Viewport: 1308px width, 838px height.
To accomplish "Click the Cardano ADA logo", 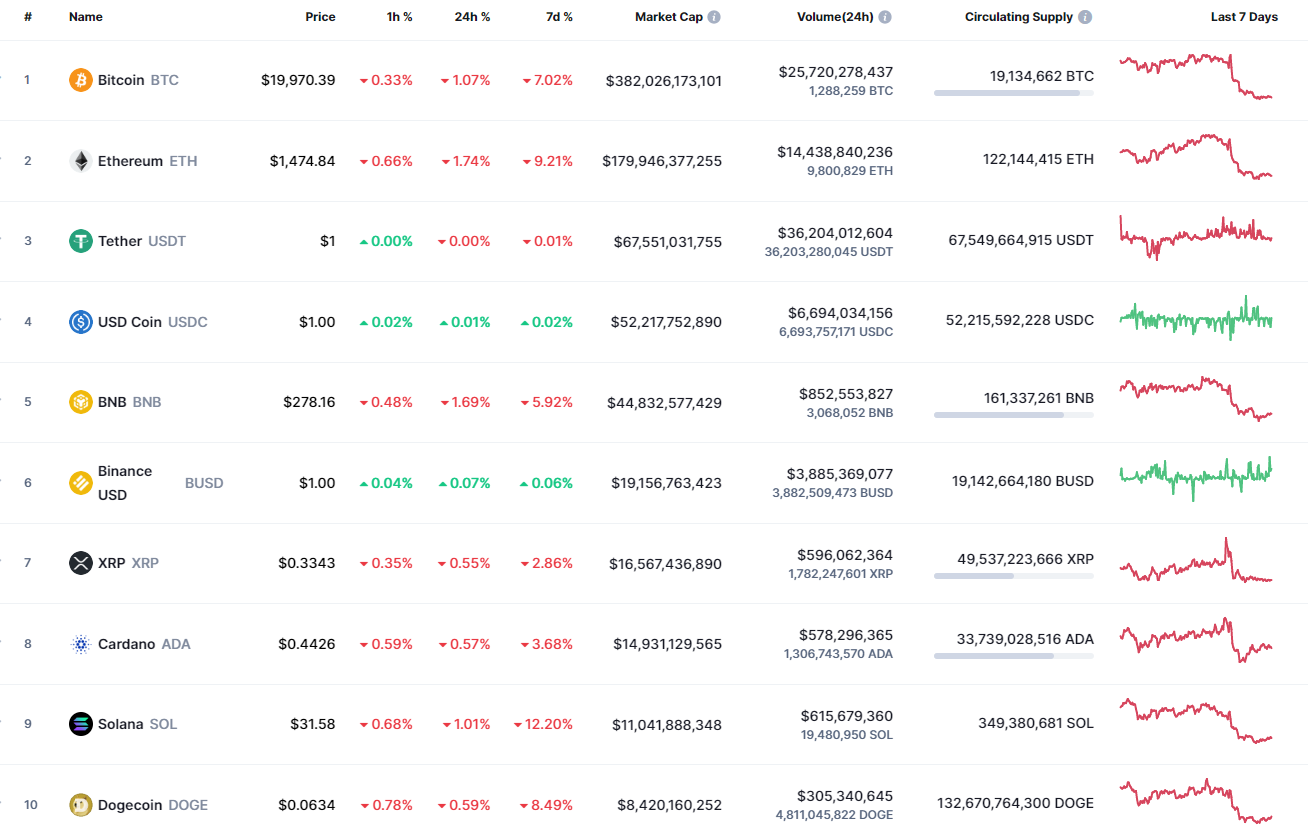I will point(78,644).
